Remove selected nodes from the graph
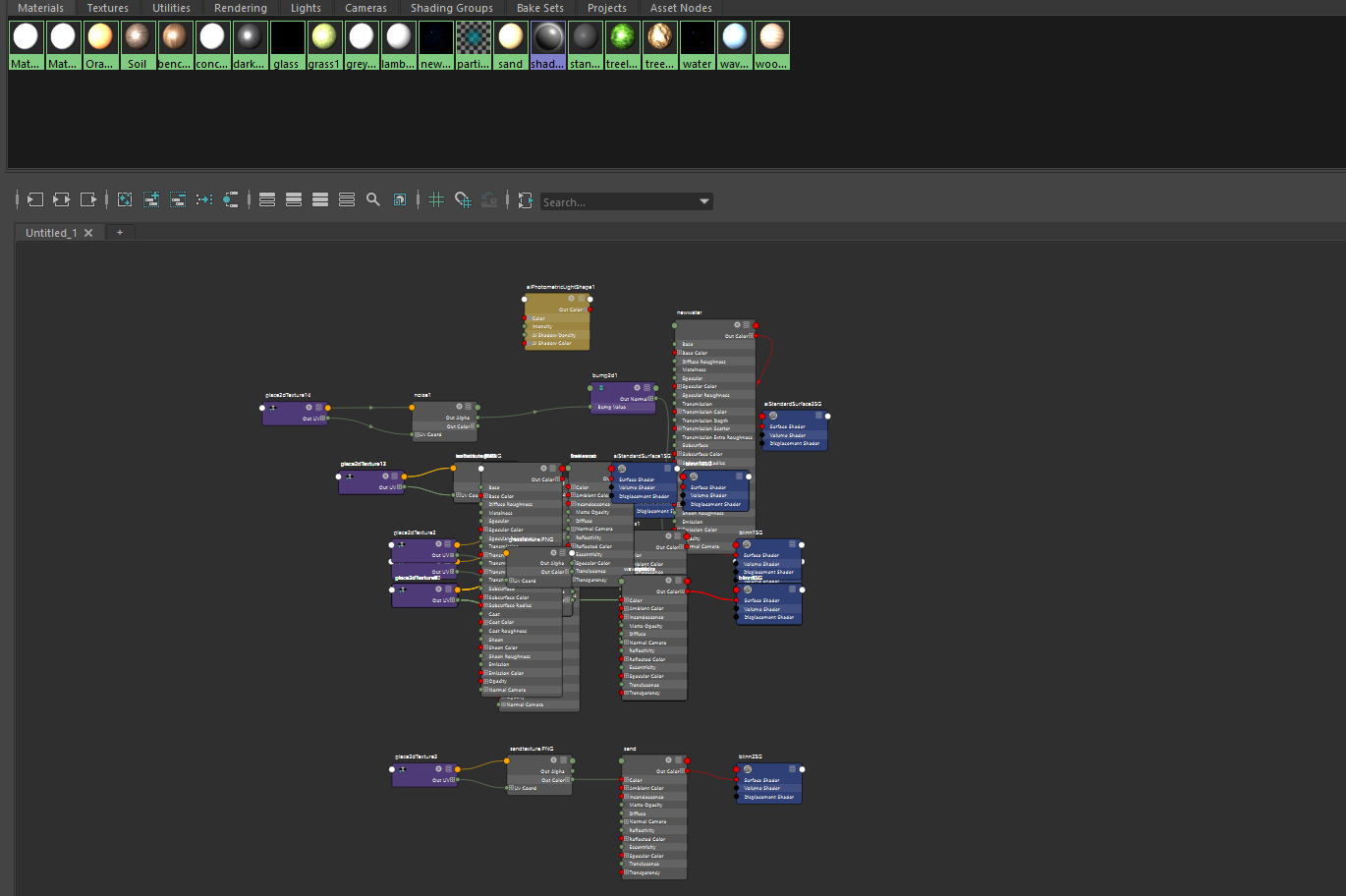Image resolution: width=1346 pixels, height=896 pixels. tap(178, 199)
